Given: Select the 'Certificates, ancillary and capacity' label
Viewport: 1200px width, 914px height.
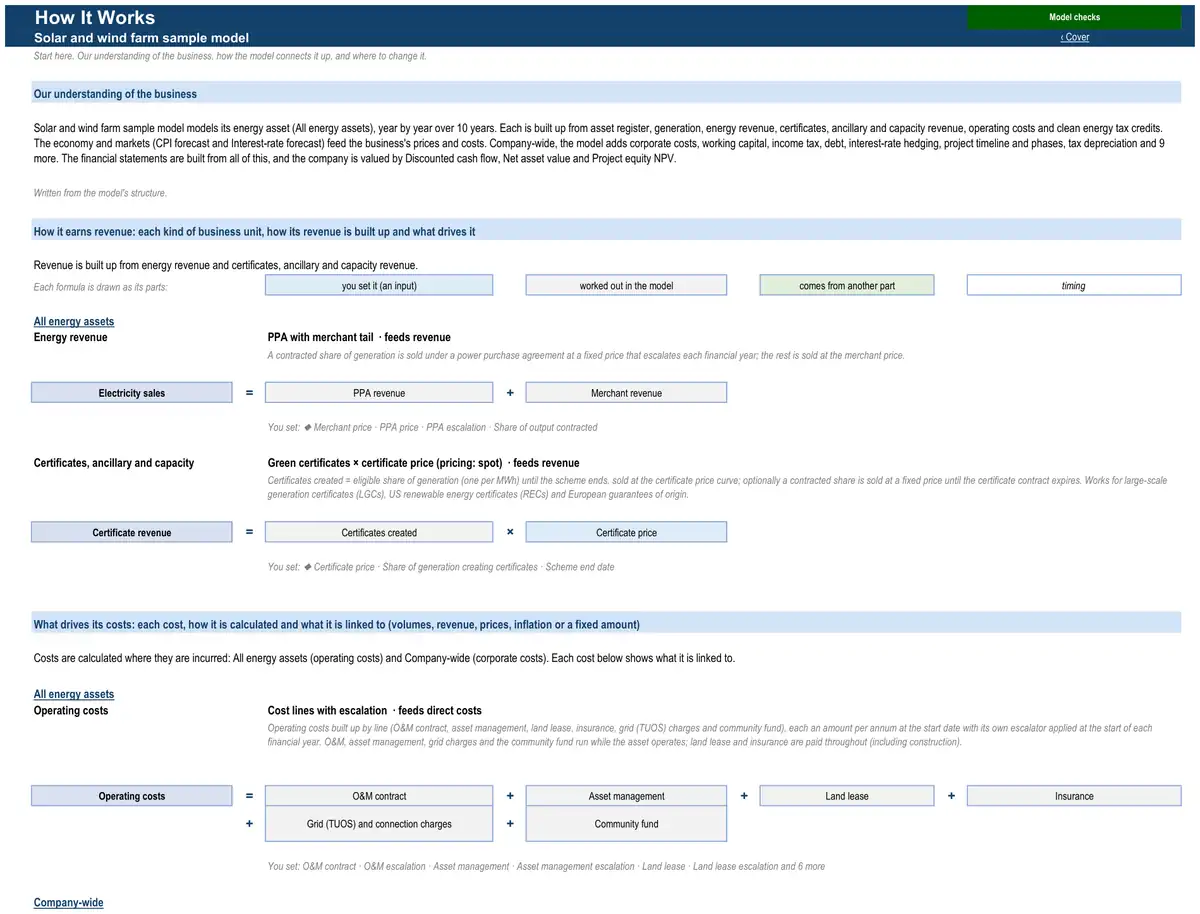Looking at the screenshot, I should click(x=114, y=463).
